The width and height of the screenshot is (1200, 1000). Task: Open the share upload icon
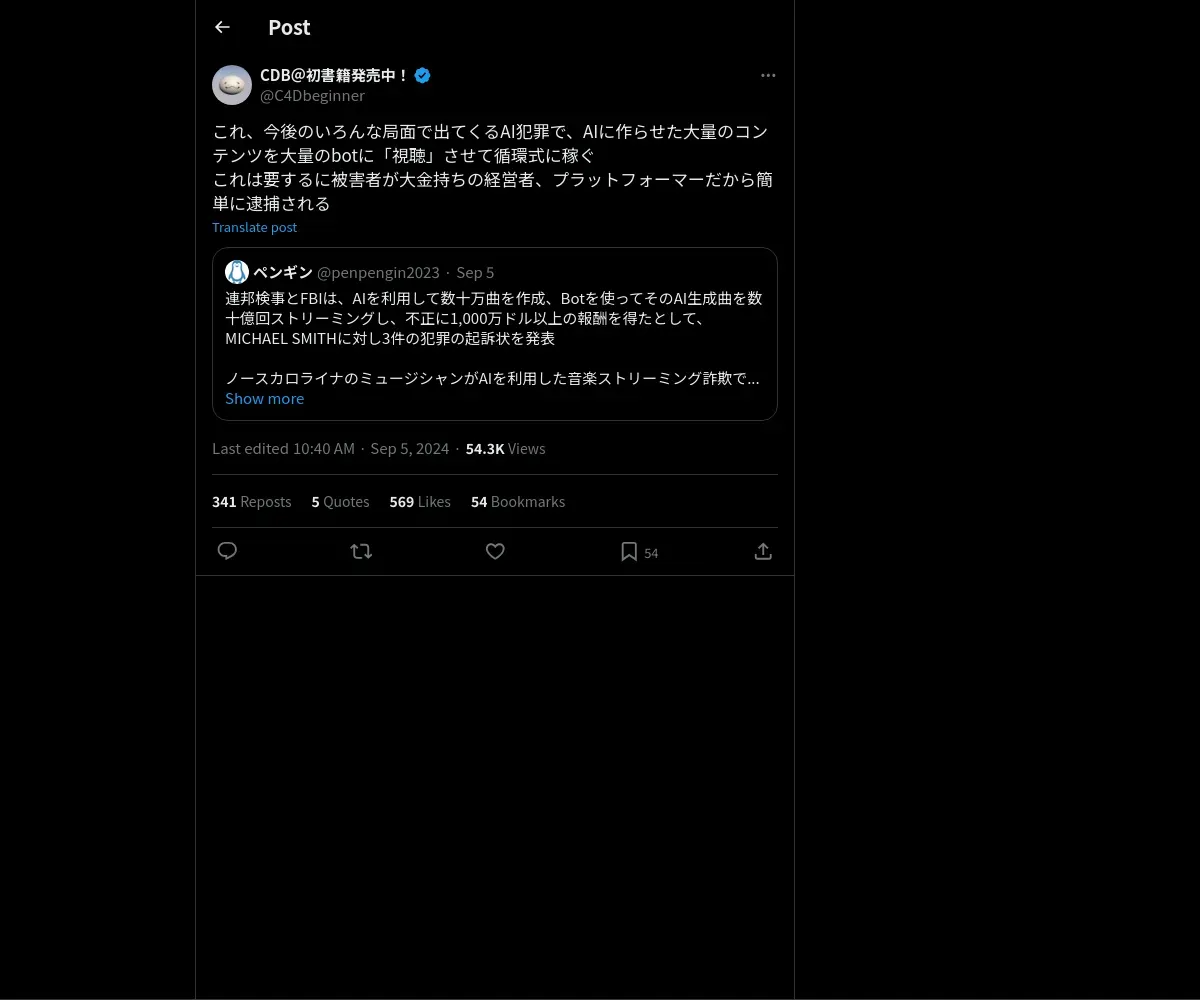click(763, 551)
